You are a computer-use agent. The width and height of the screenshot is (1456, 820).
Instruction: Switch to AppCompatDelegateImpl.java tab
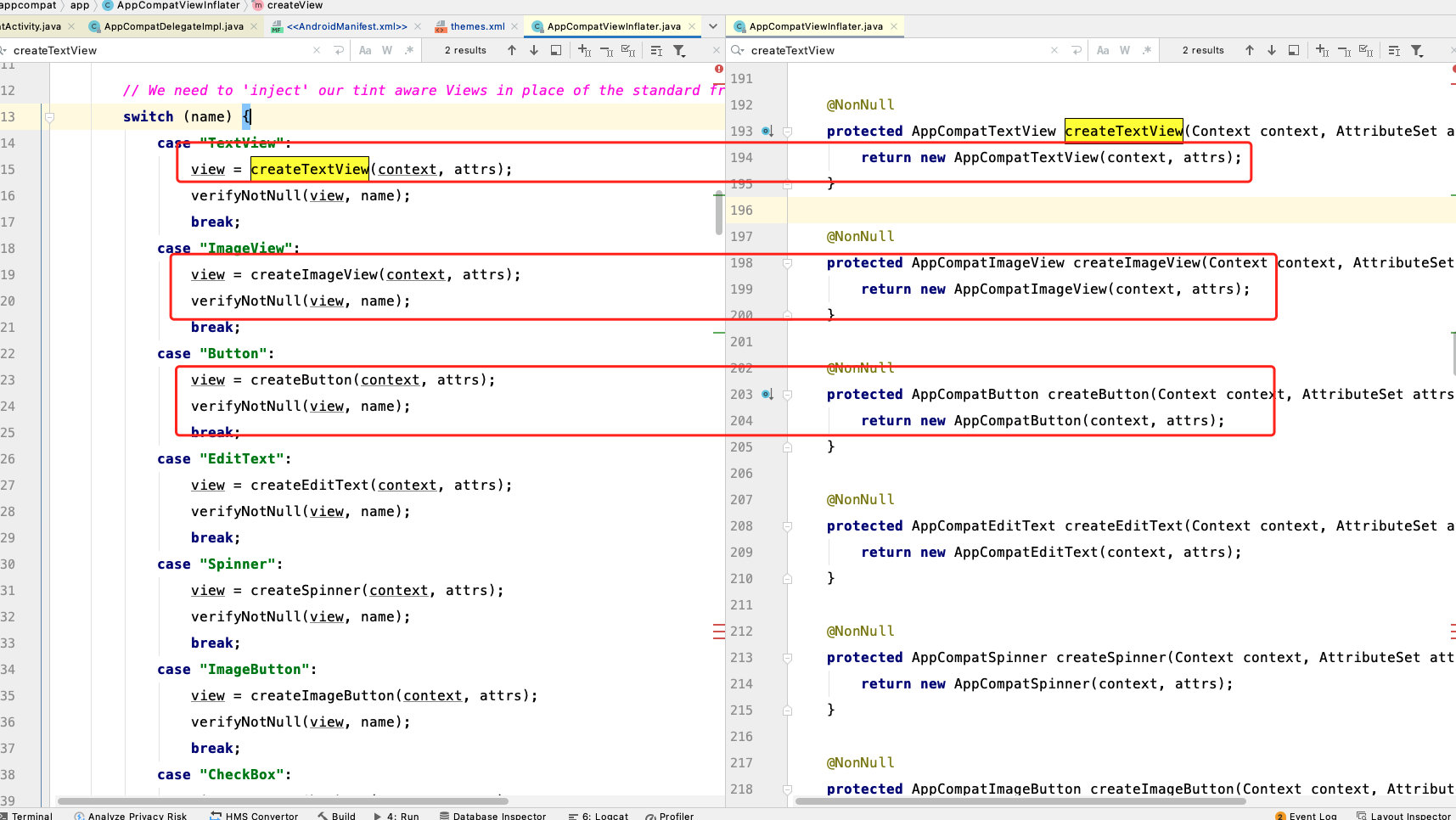[174, 26]
